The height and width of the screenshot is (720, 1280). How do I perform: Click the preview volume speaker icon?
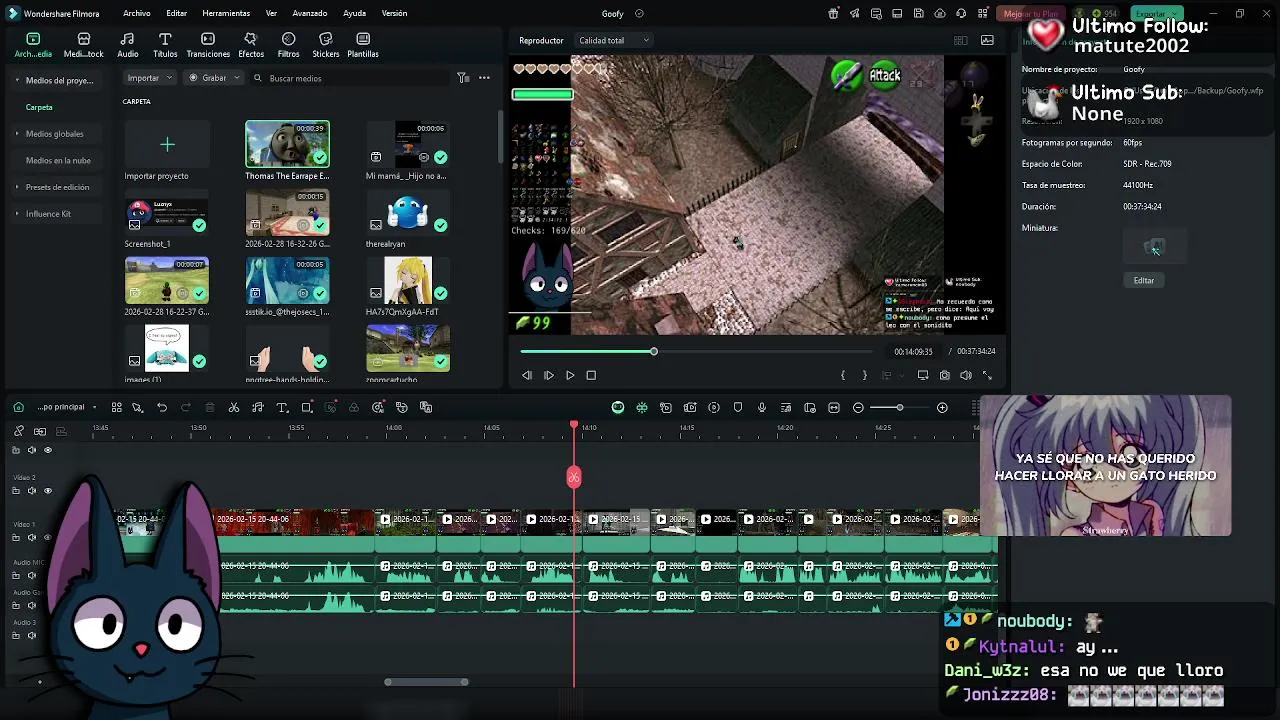(x=966, y=375)
